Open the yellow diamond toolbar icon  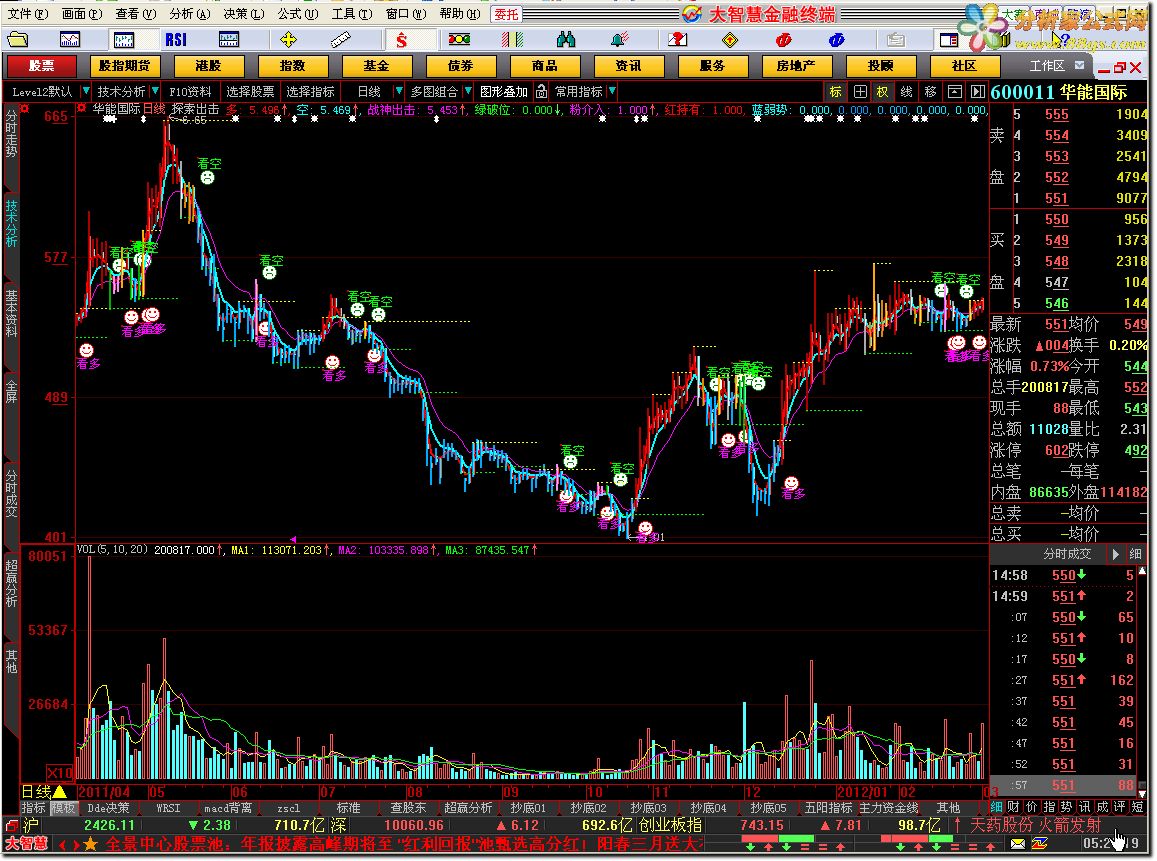[x=730, y=39]
